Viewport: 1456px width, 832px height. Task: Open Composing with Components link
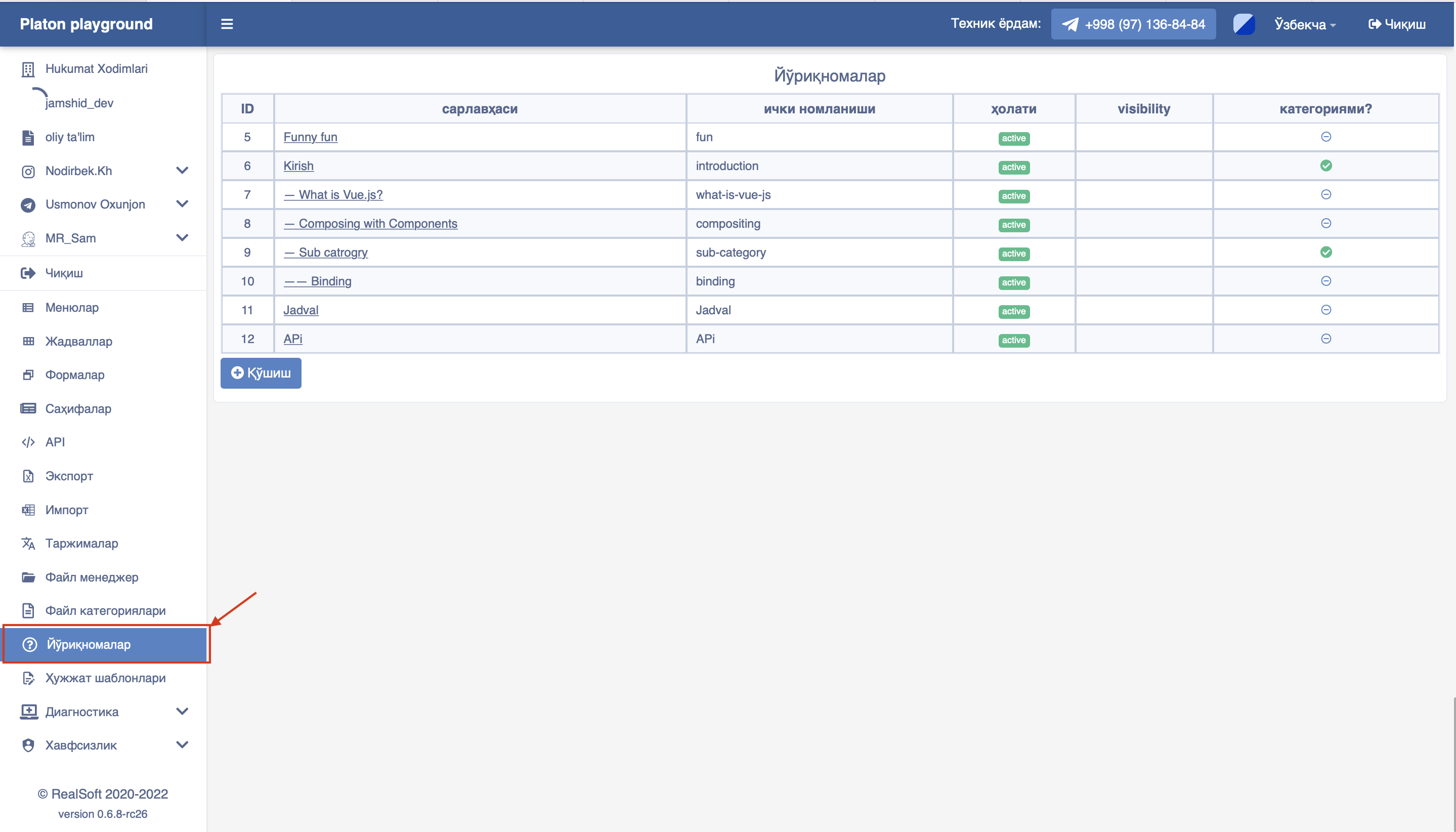click(370, 223)
